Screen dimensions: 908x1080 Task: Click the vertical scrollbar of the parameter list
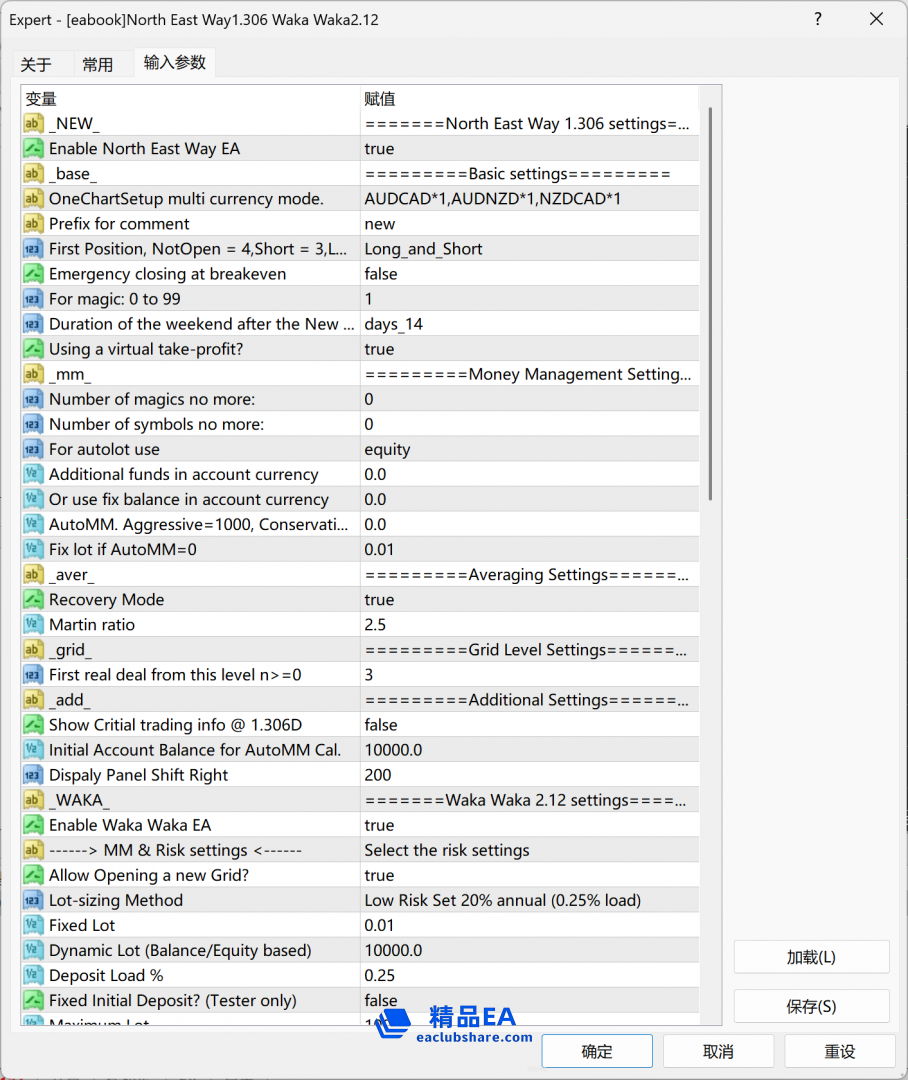[x=710, y=300]
